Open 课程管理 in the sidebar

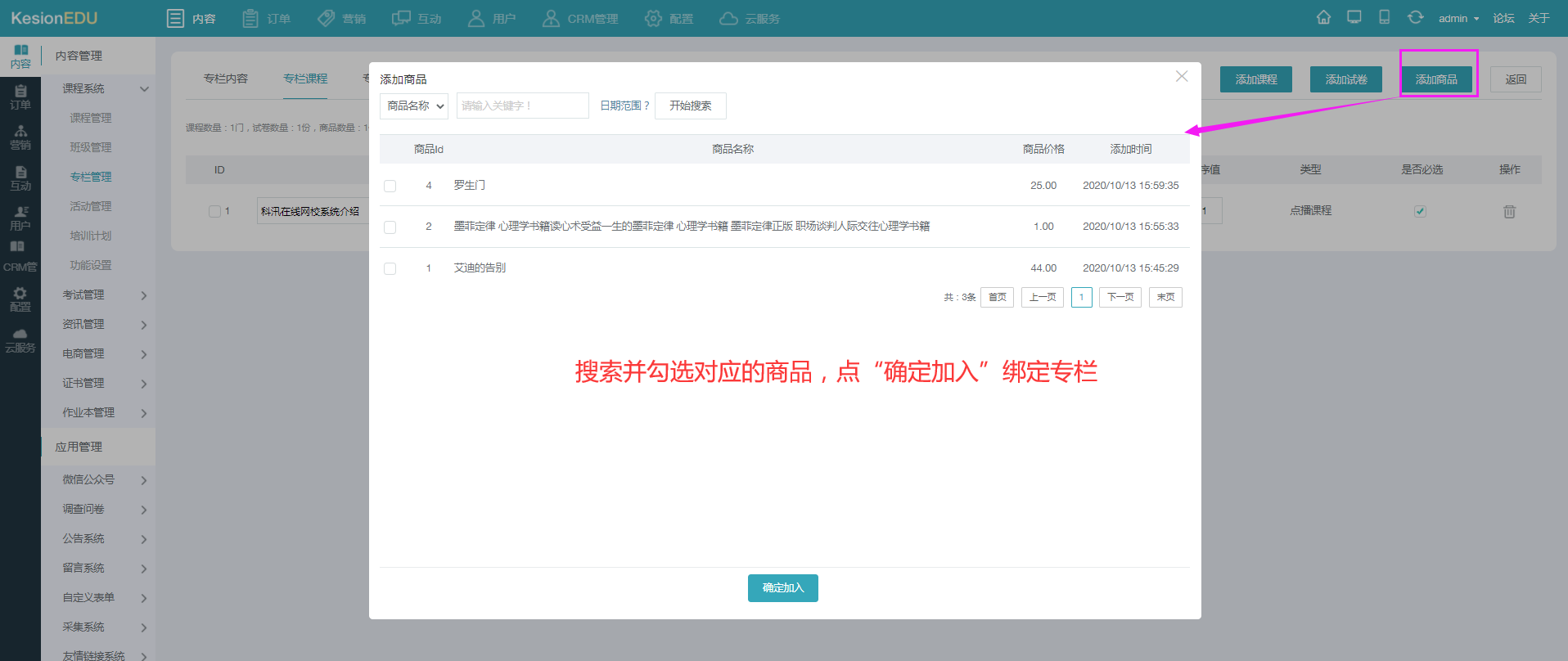click(91, 118)
